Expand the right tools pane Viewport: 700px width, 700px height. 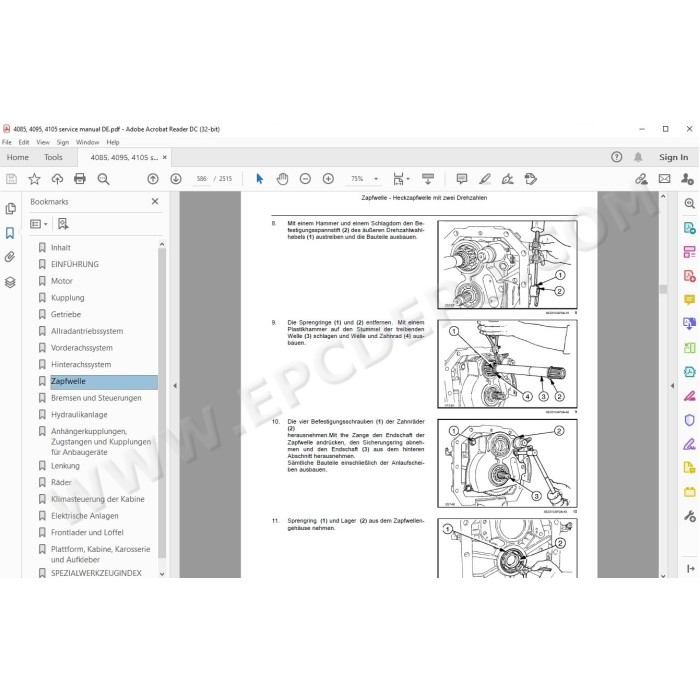pos(690,568)
